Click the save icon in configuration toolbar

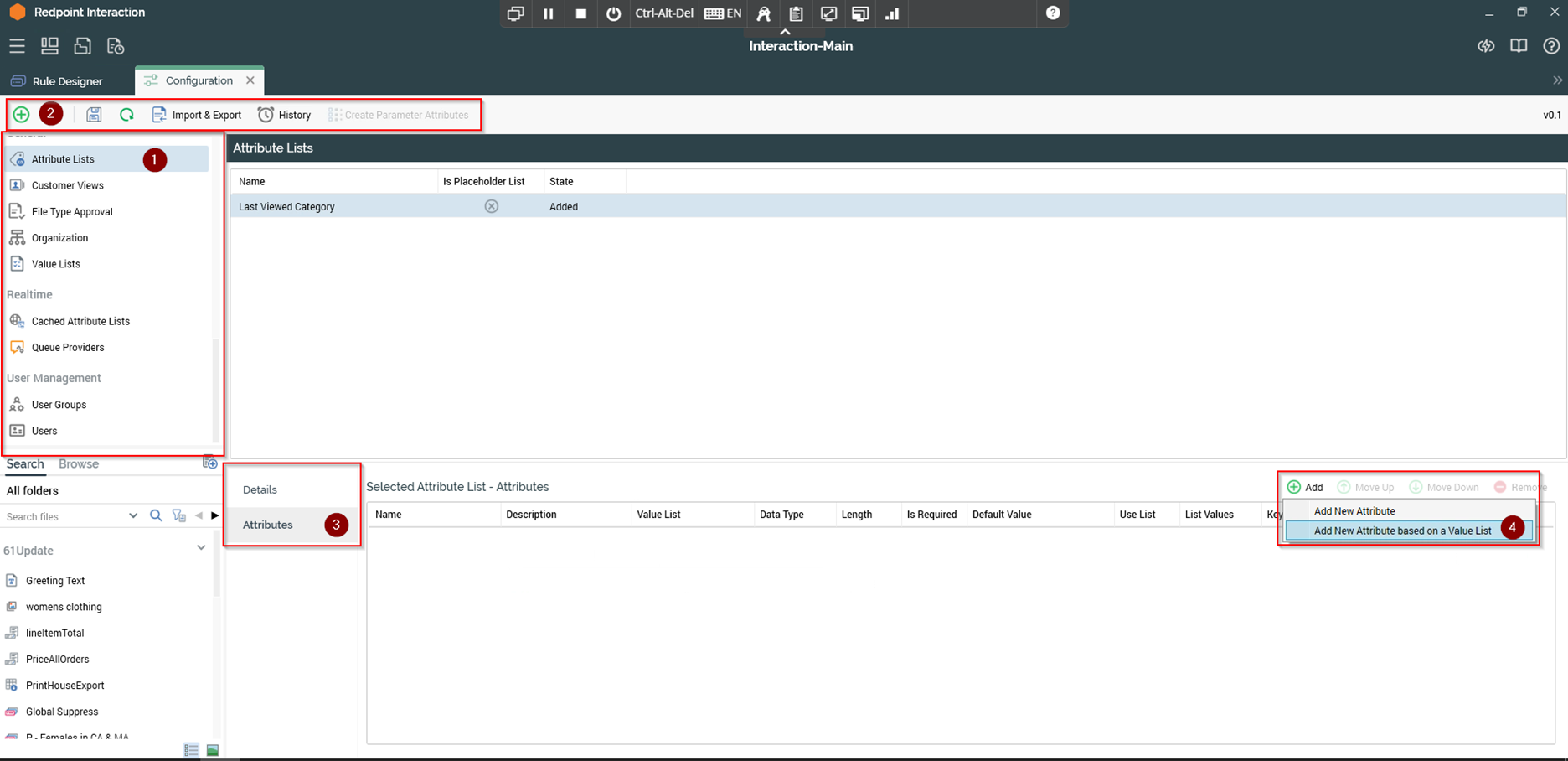94,115
